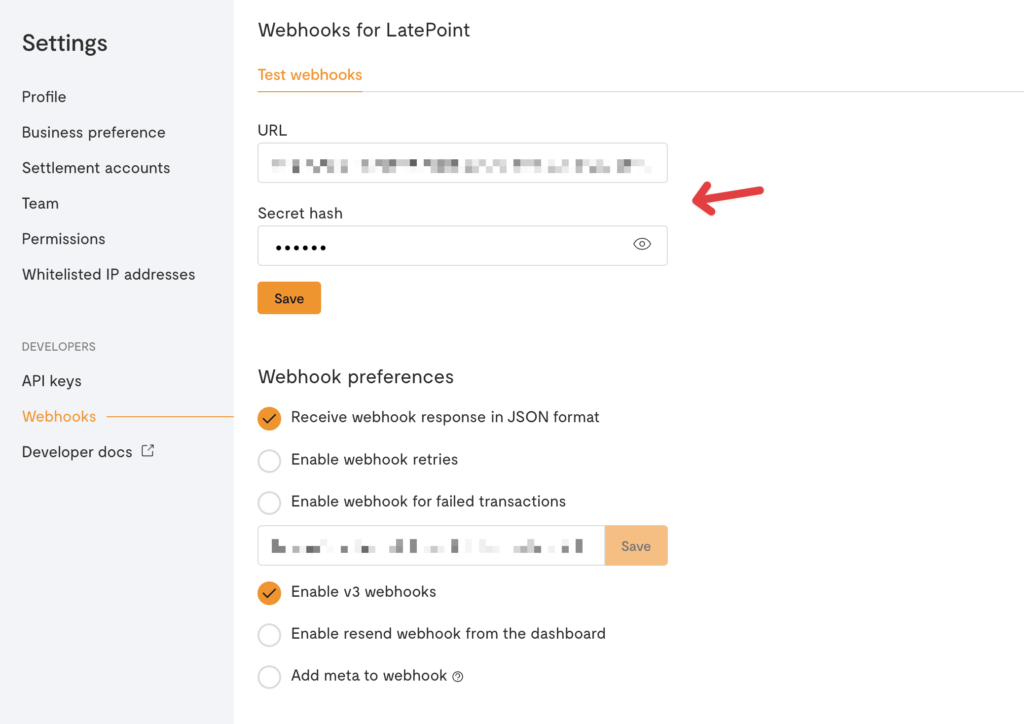Click Save beside failed transactions field
The image size is (1024, 724).
(x=636, y=546)
